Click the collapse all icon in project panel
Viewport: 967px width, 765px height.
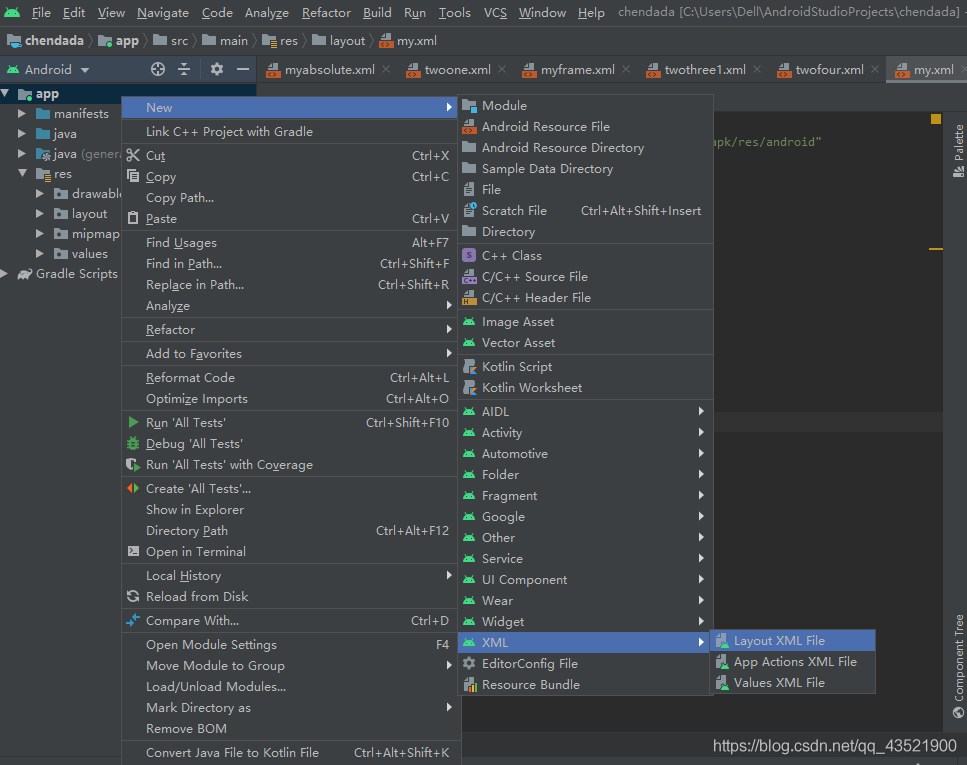coord(184,69)
